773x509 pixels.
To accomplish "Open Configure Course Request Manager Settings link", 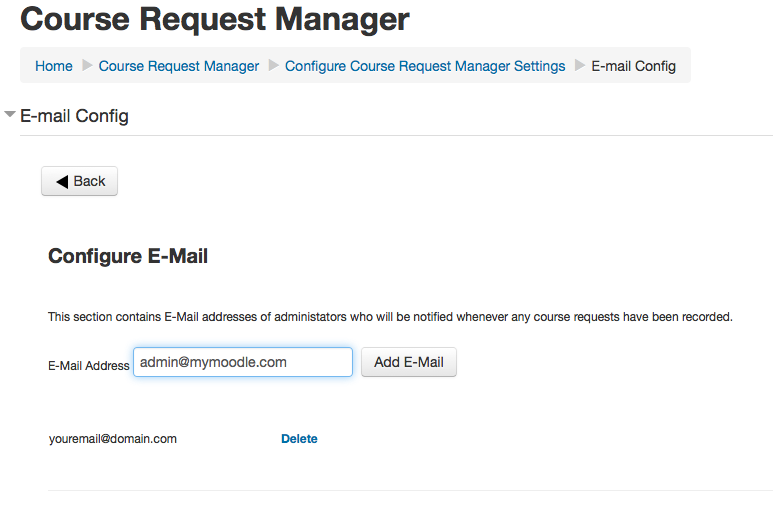I will coord(425,66).
